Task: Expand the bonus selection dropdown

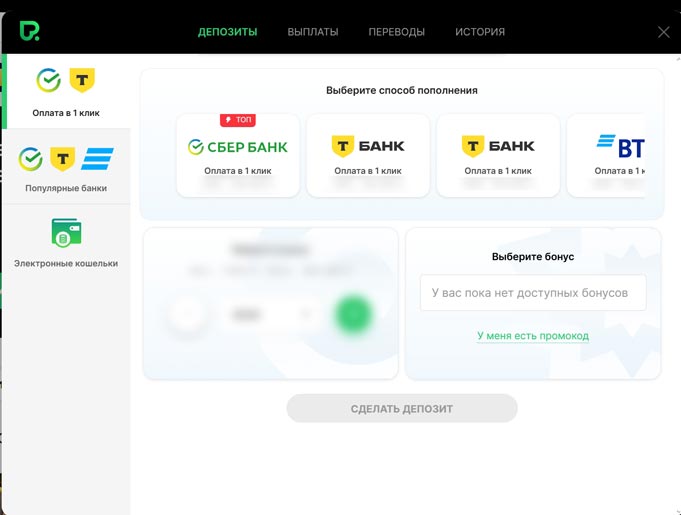Action: tap(532, 293)
